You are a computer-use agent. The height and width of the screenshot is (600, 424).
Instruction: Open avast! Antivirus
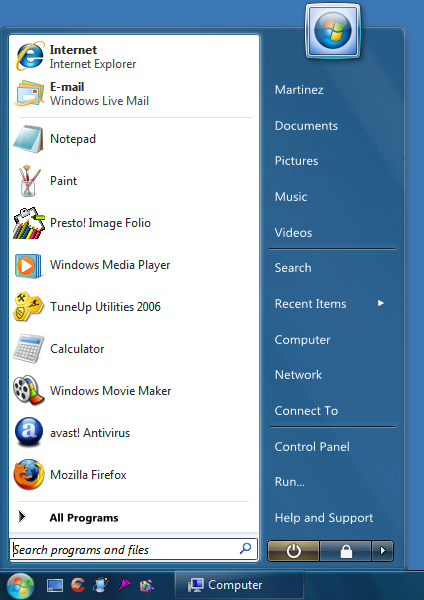[x=134, y=433]
